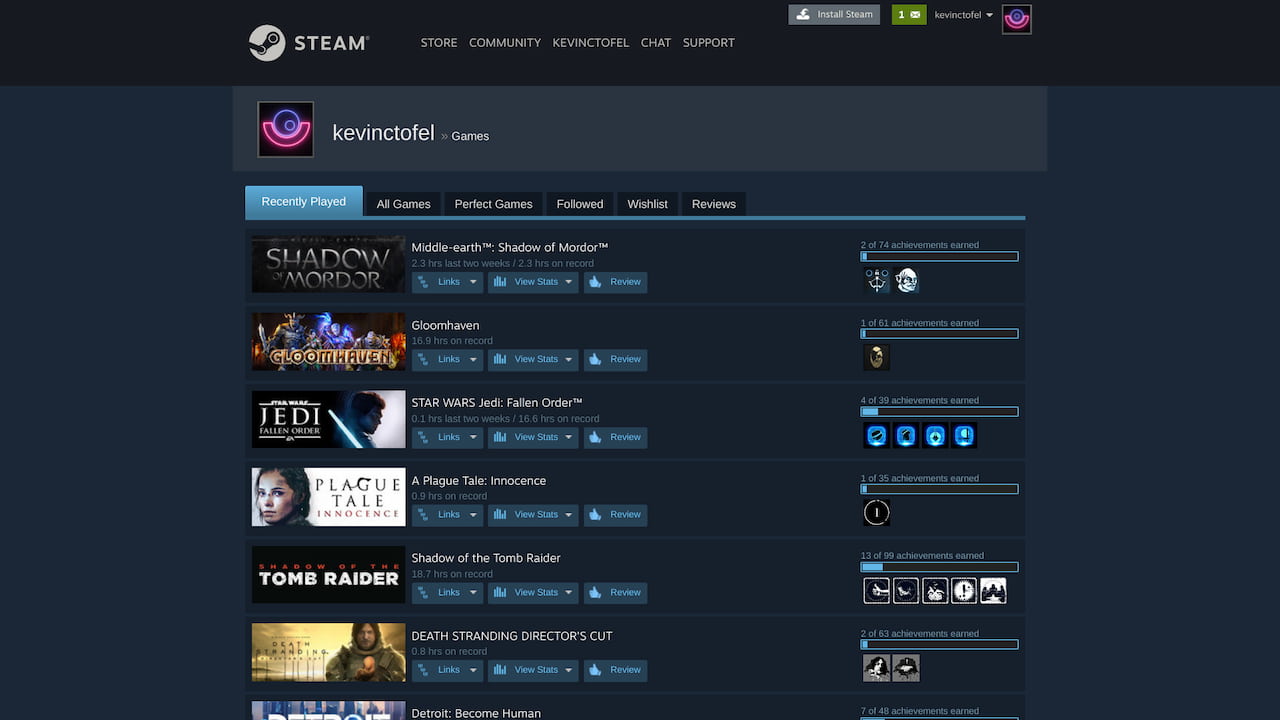Screen dimensions: 1280x720
Task: Switch to the Reviews tab
Action: point(714,204)
